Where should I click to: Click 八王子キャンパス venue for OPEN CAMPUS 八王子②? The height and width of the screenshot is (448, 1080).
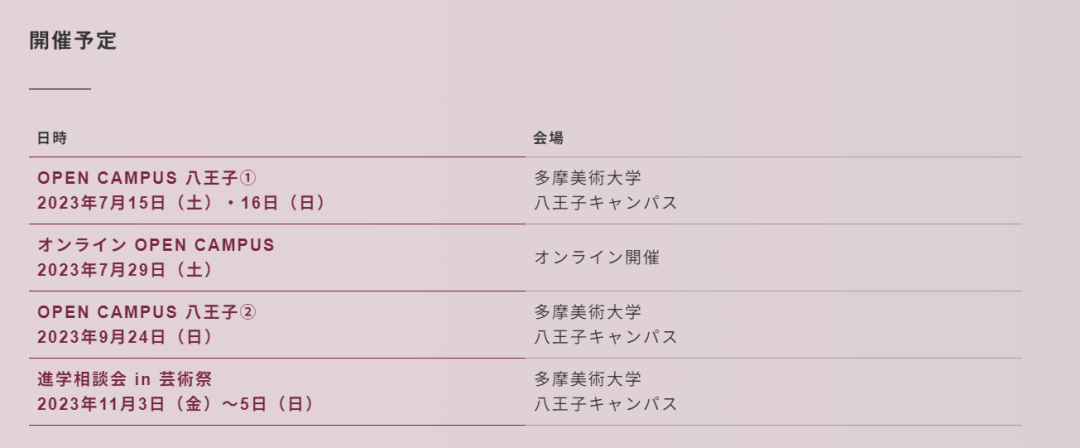[x=606, y=337]
